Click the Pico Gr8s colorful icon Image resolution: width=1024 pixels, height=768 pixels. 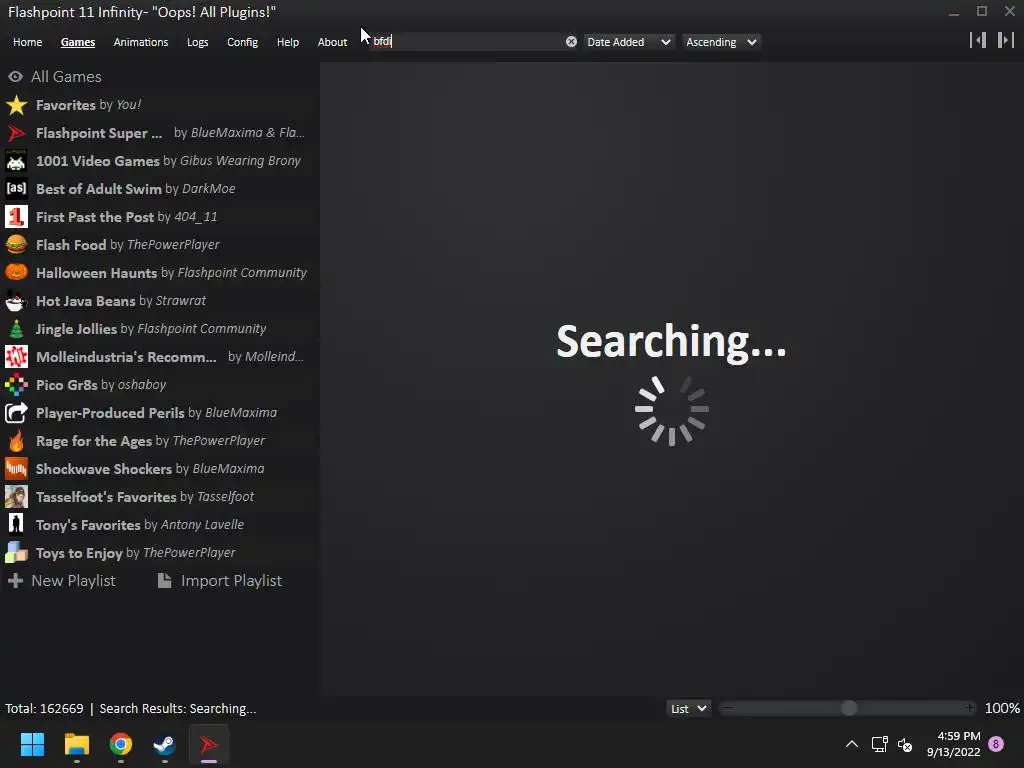[16, 385]
